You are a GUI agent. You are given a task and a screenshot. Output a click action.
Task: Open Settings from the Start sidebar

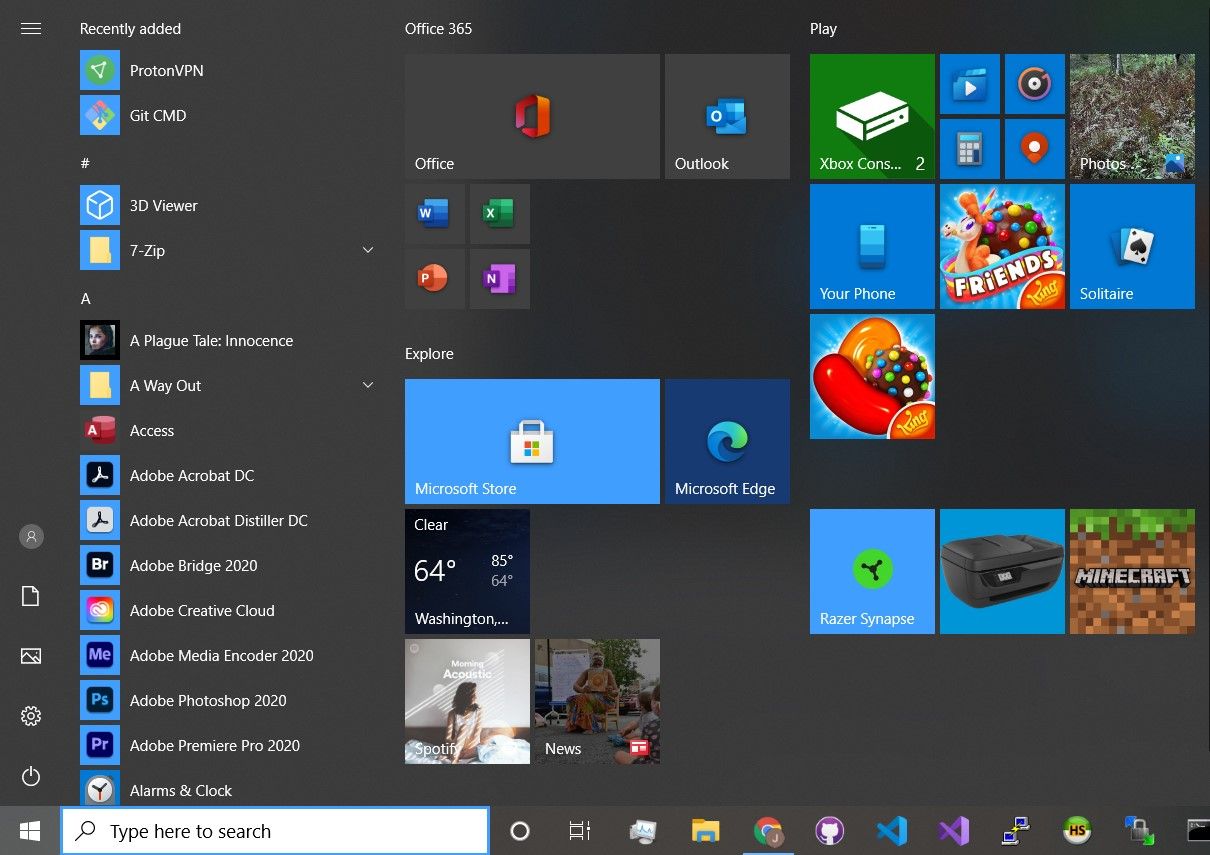point(31,716)
